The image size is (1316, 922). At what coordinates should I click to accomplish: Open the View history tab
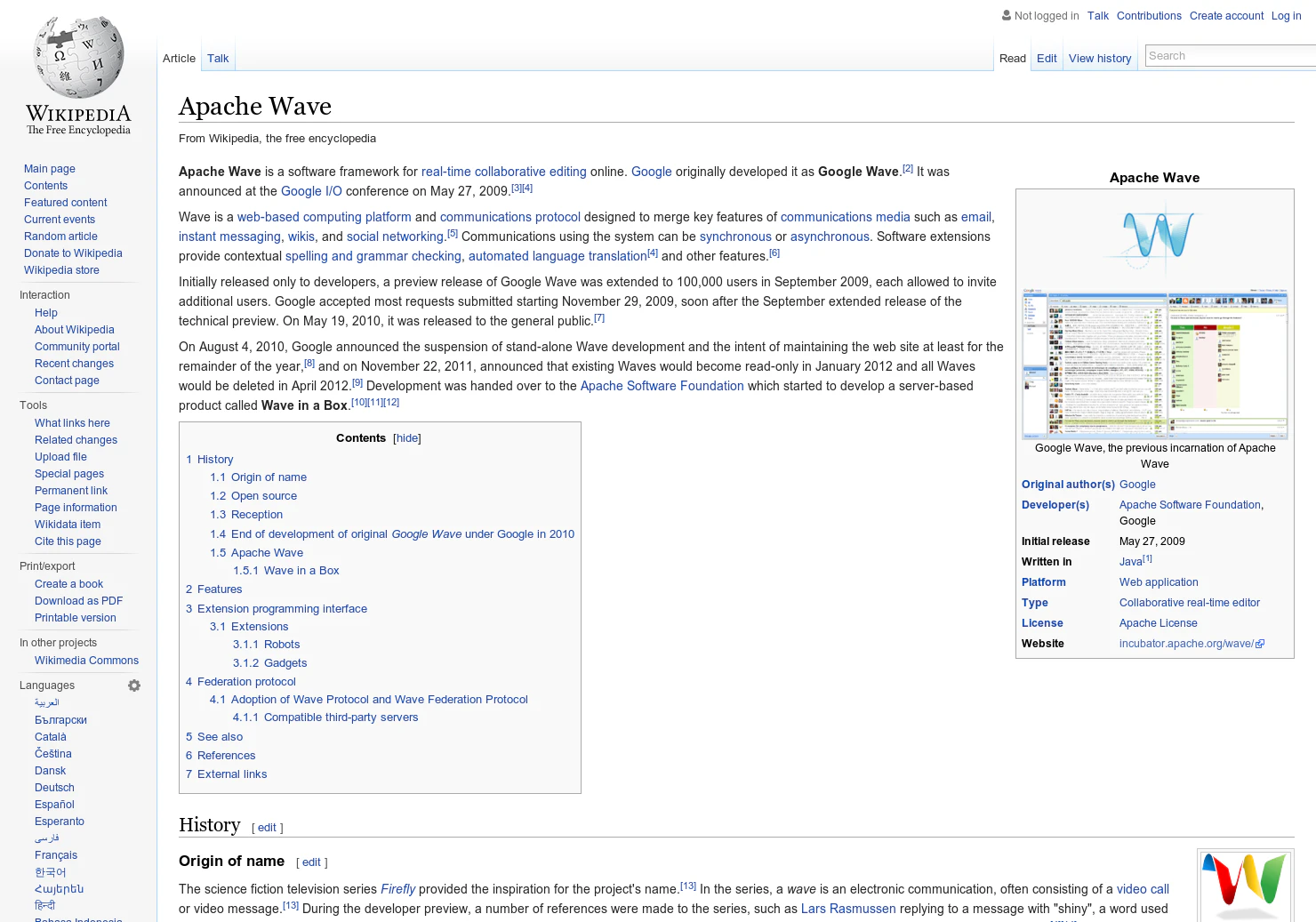(1100, 59)
